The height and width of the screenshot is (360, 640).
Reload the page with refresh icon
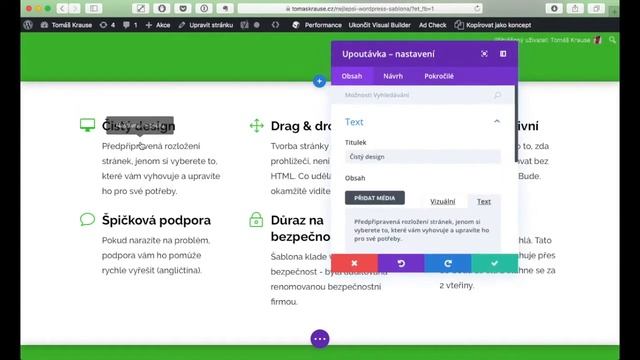[x=477, y=8]
